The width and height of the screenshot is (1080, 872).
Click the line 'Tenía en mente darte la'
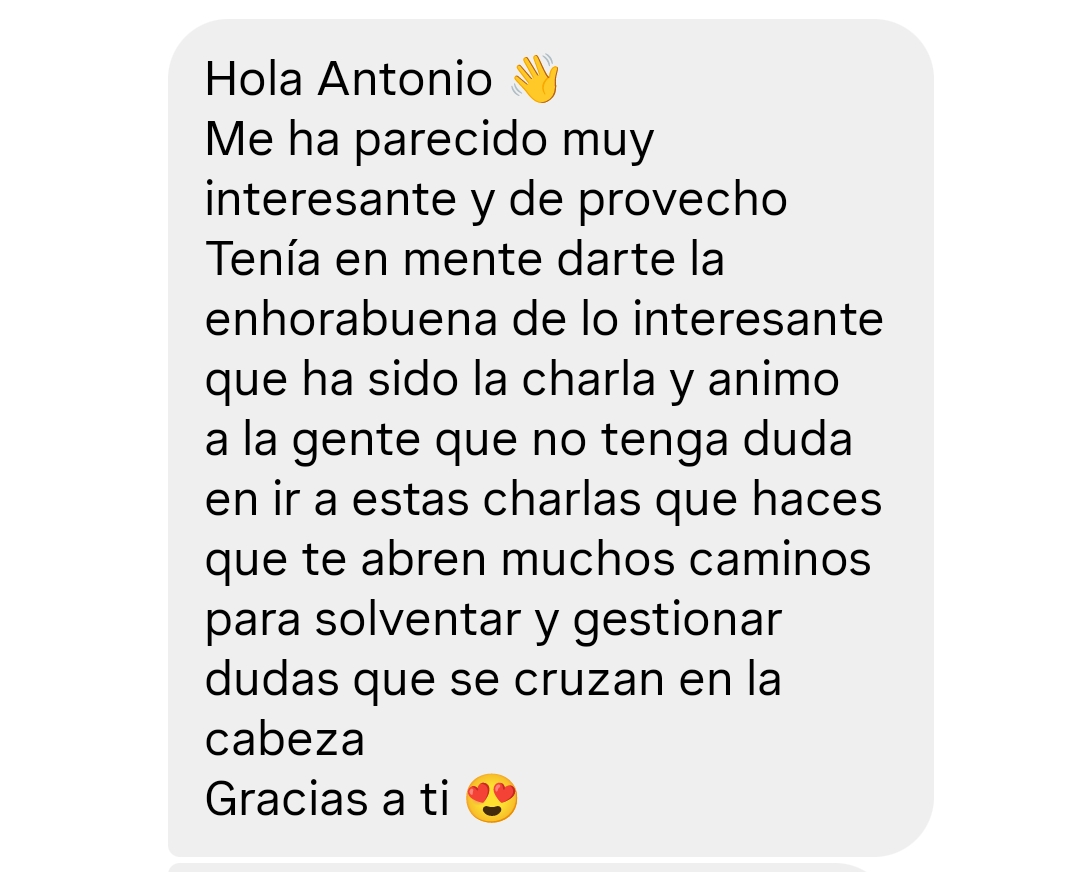click(x=464, y=260)
